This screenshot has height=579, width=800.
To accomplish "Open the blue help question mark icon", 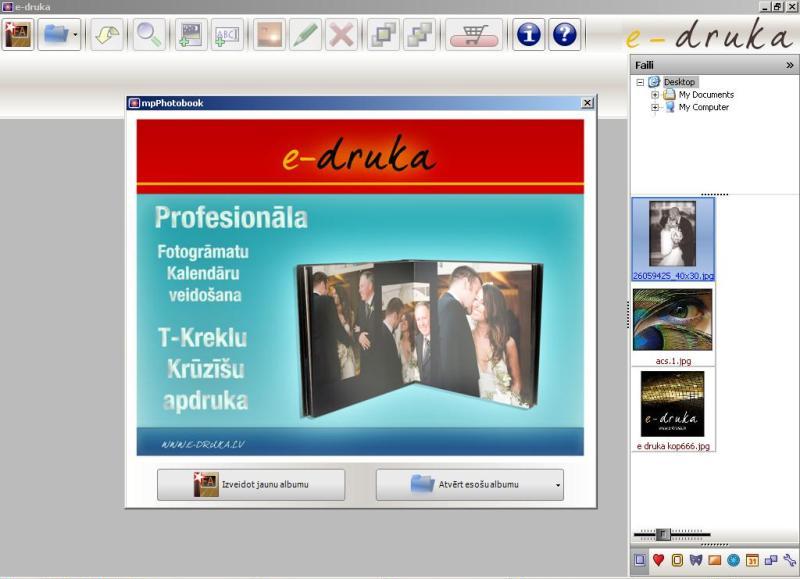I will click(564, 34).
